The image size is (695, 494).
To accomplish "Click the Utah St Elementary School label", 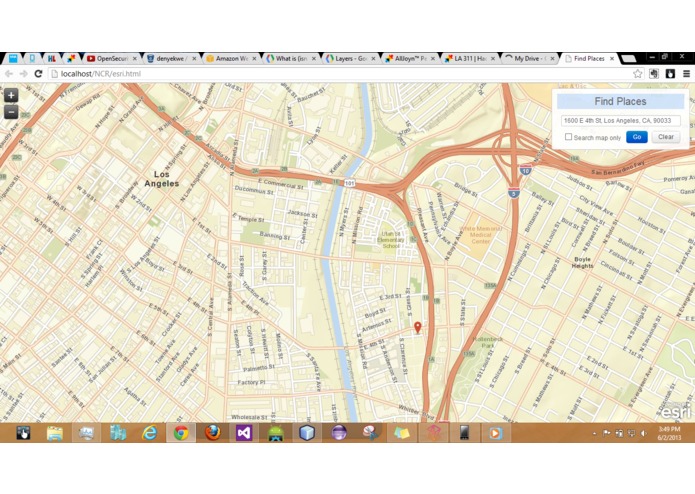I will point(390,240).
